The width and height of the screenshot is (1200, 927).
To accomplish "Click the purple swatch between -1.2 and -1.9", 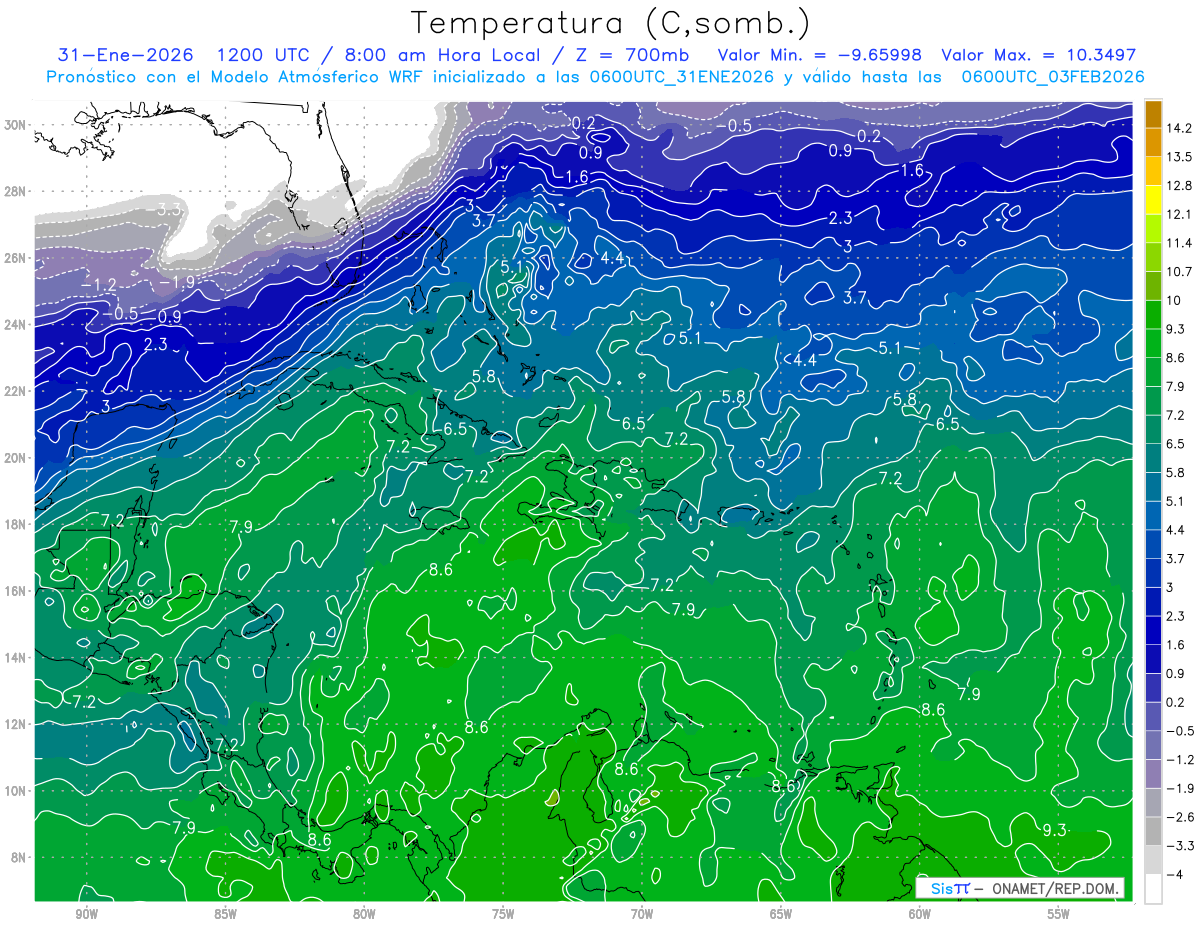I will pos(1153,773).
